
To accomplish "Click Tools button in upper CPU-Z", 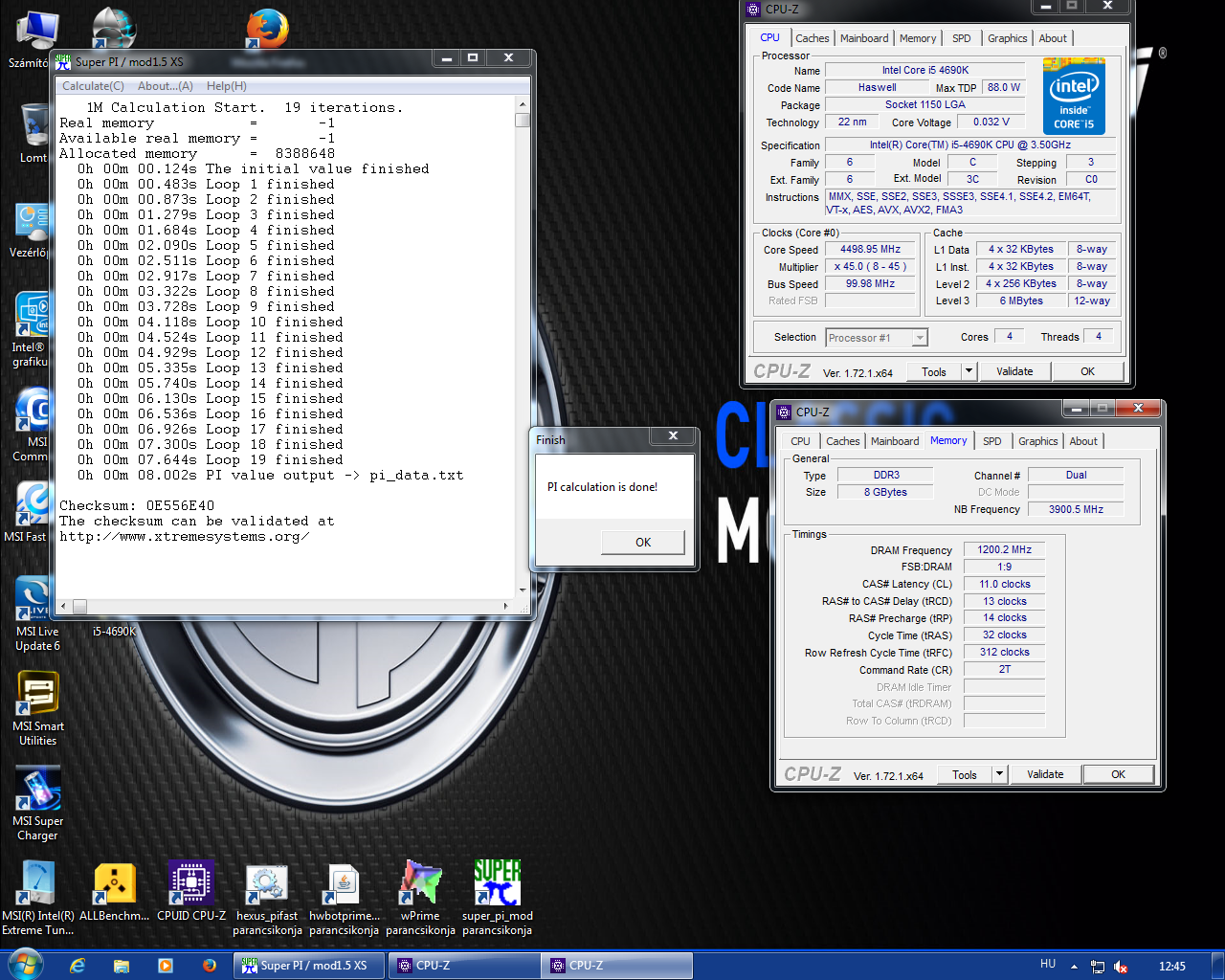I will pos(934,372).
